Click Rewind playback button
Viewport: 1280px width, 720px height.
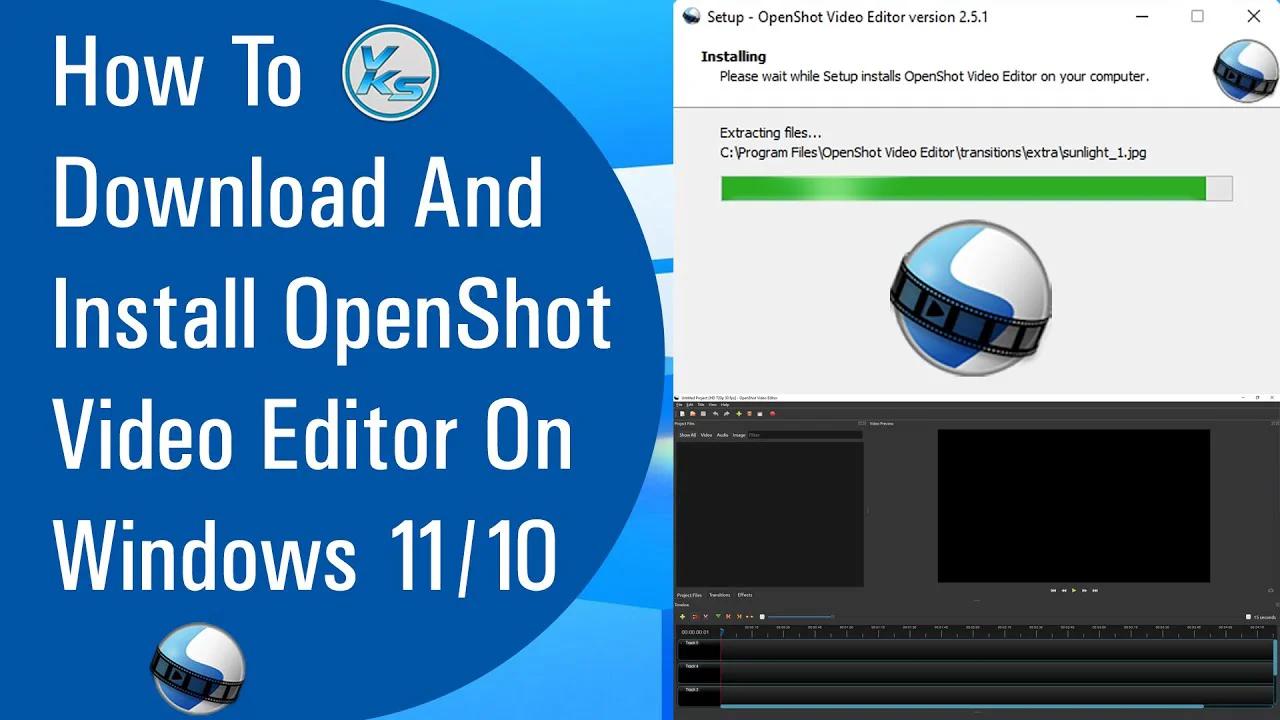(x=1064, y=590)
